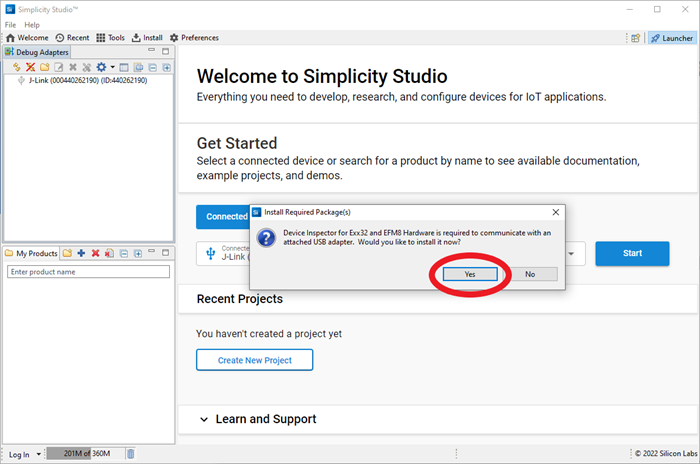This screenshot has width=700, height=464.
Task: Open the Recent items list
Action: pyautogui.click(x=72, y=38)
